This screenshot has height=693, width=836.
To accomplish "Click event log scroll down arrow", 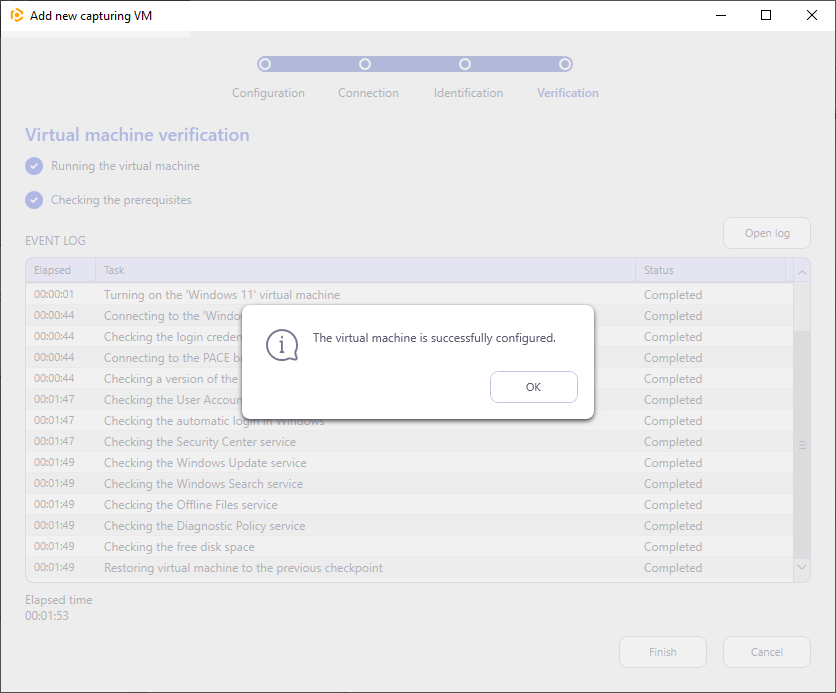I will 802,567.
